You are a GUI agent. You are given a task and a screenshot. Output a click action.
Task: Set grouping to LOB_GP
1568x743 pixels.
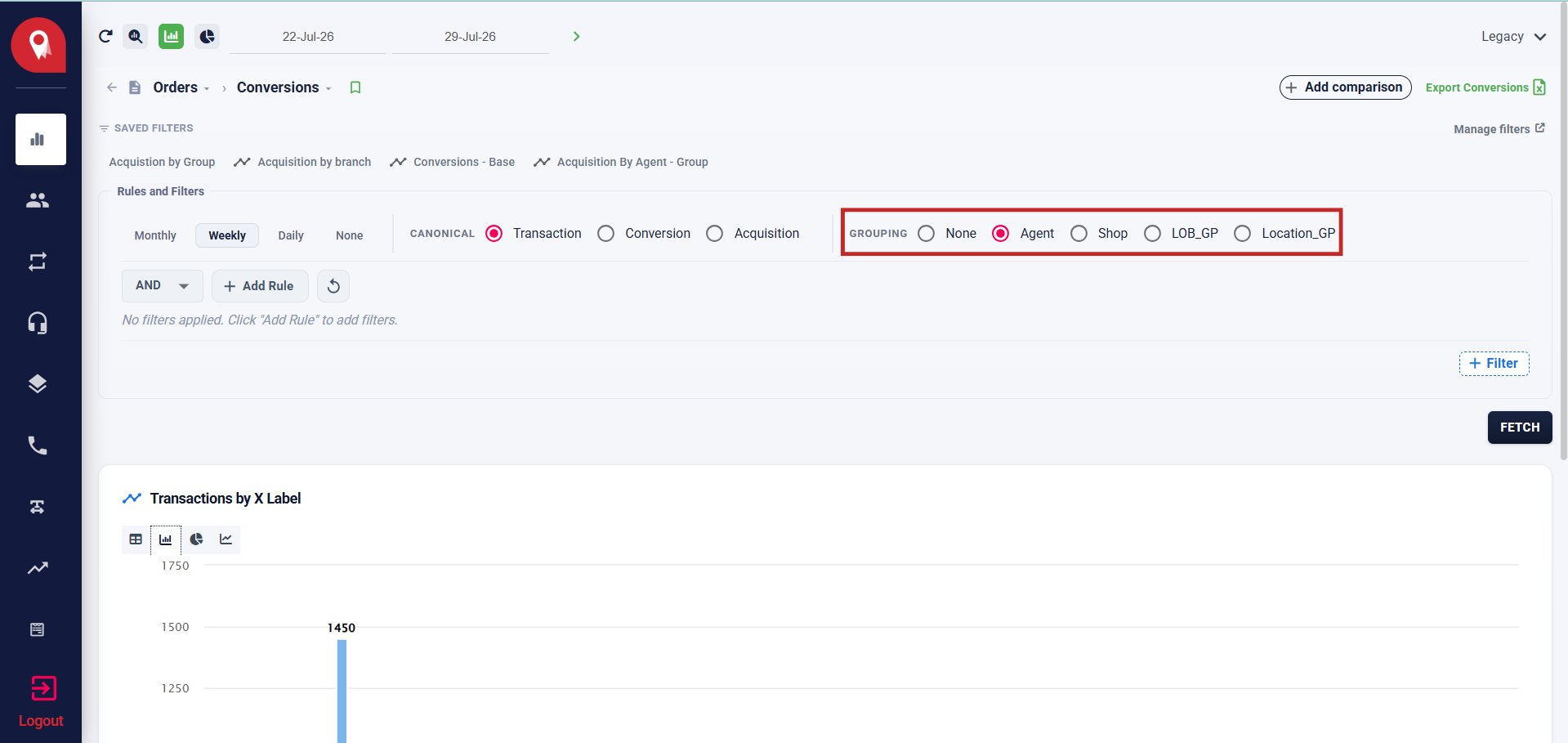click(x=1152, y=234)
